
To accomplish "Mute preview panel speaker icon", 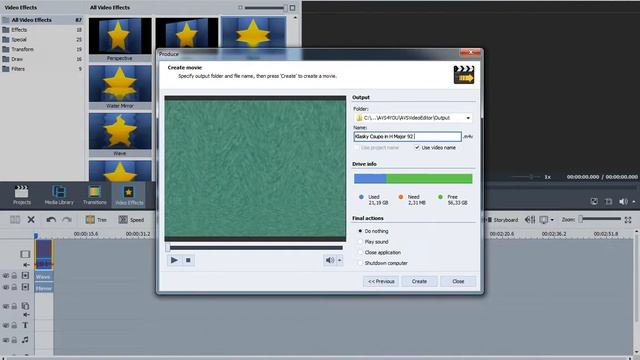I will click(623, 201).
